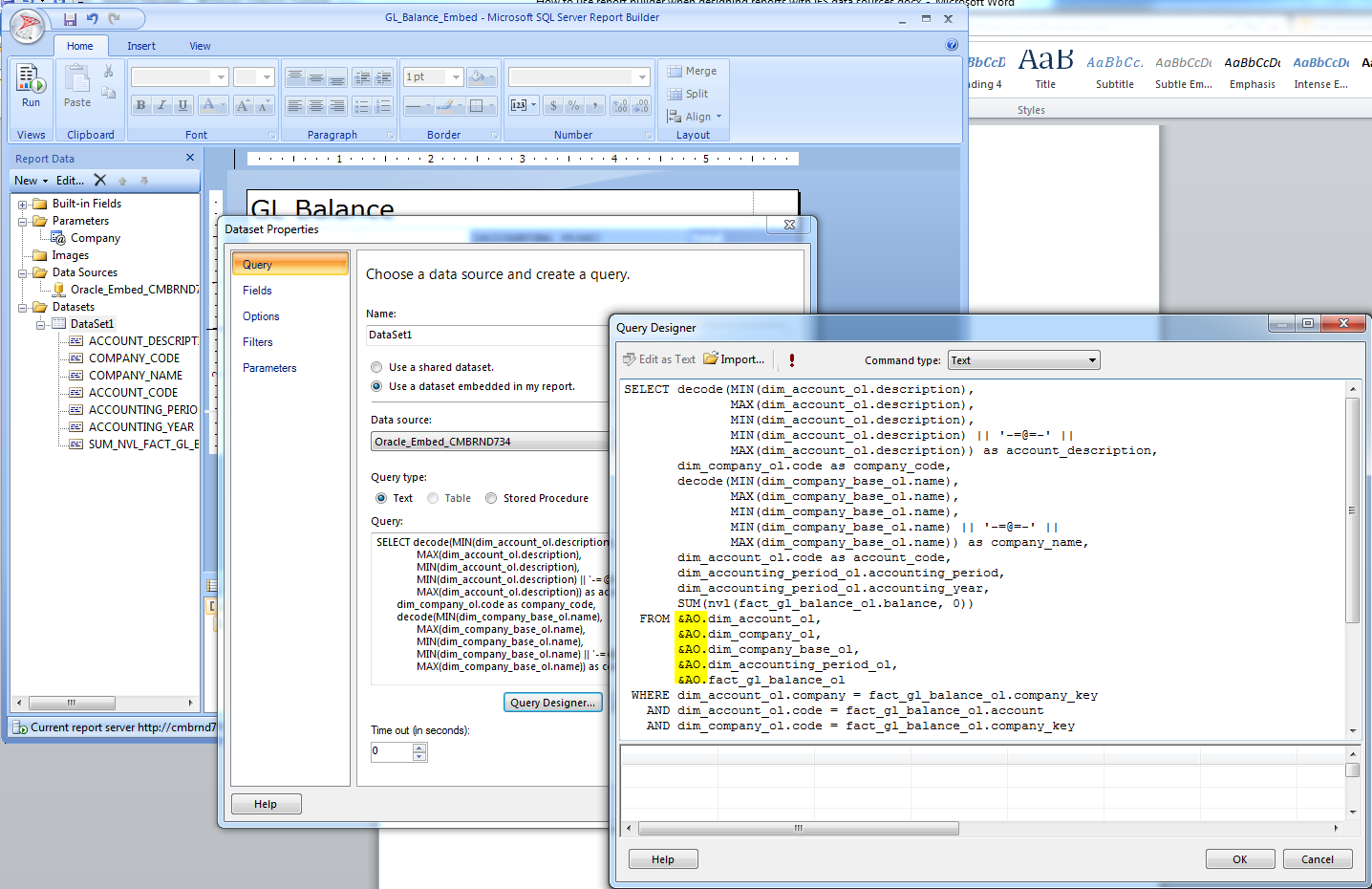Toggle Bold in the Font group
Viewport: 1372px width, 889px height.
(140, 105)
